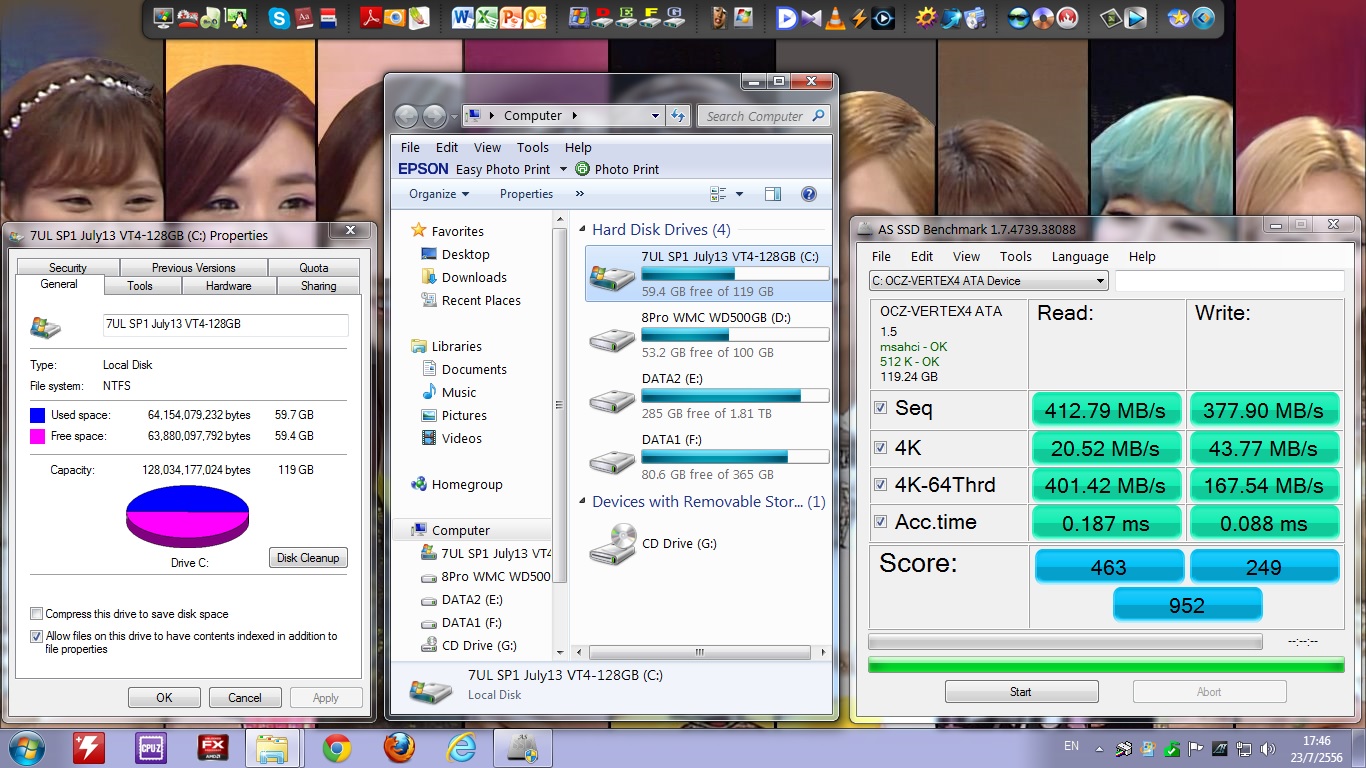Select the CD Drive (G:) icon
1366x768 pixels.
pos(612,544)
